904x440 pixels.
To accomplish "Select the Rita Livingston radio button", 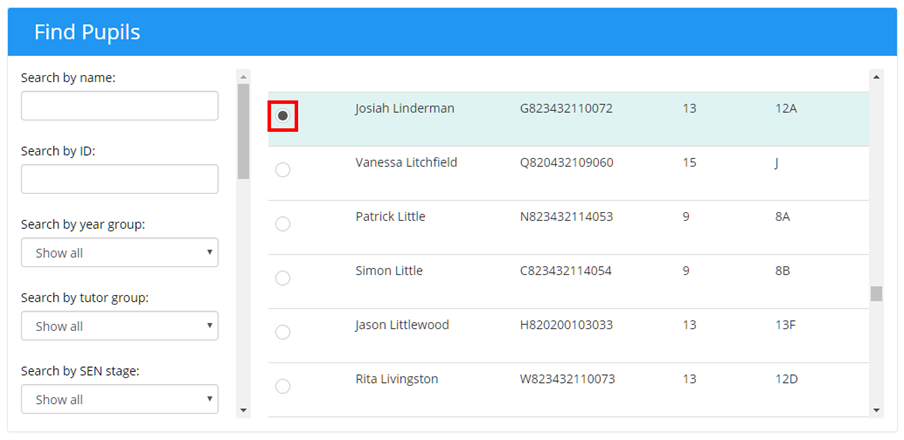I will coord(283,386).
